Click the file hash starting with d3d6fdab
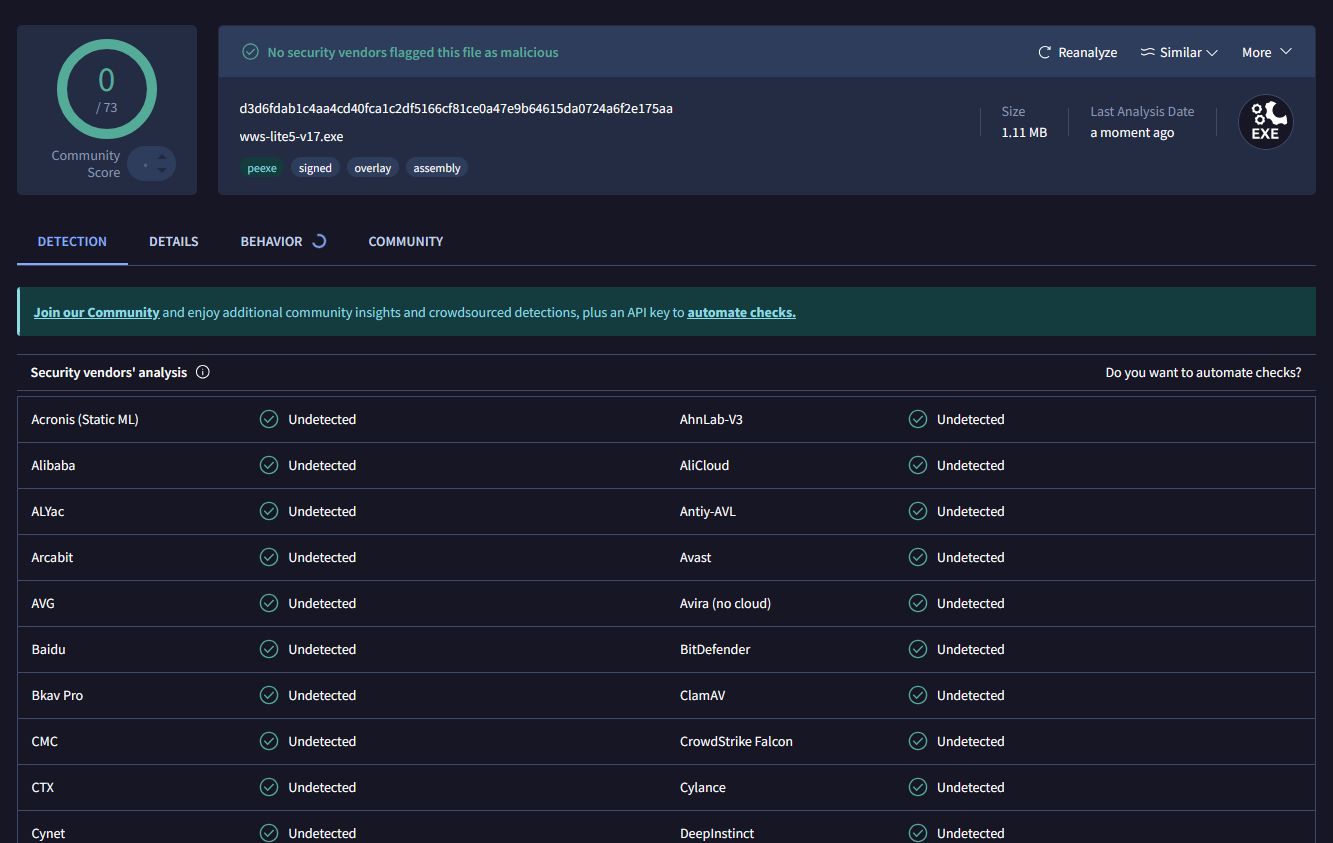This screenshot has height=843, width=1333. click(456, 108)
